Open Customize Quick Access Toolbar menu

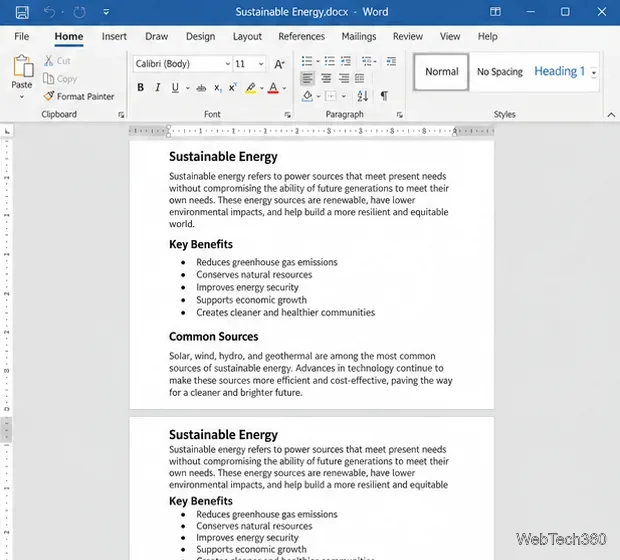106,12
